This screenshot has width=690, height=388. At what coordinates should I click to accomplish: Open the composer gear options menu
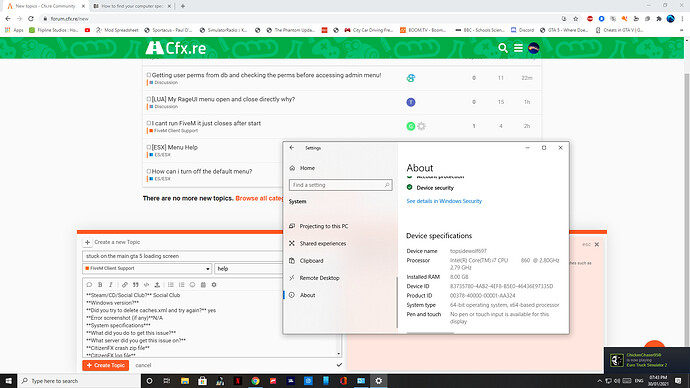pyautogui.click(x=214, y=285)
